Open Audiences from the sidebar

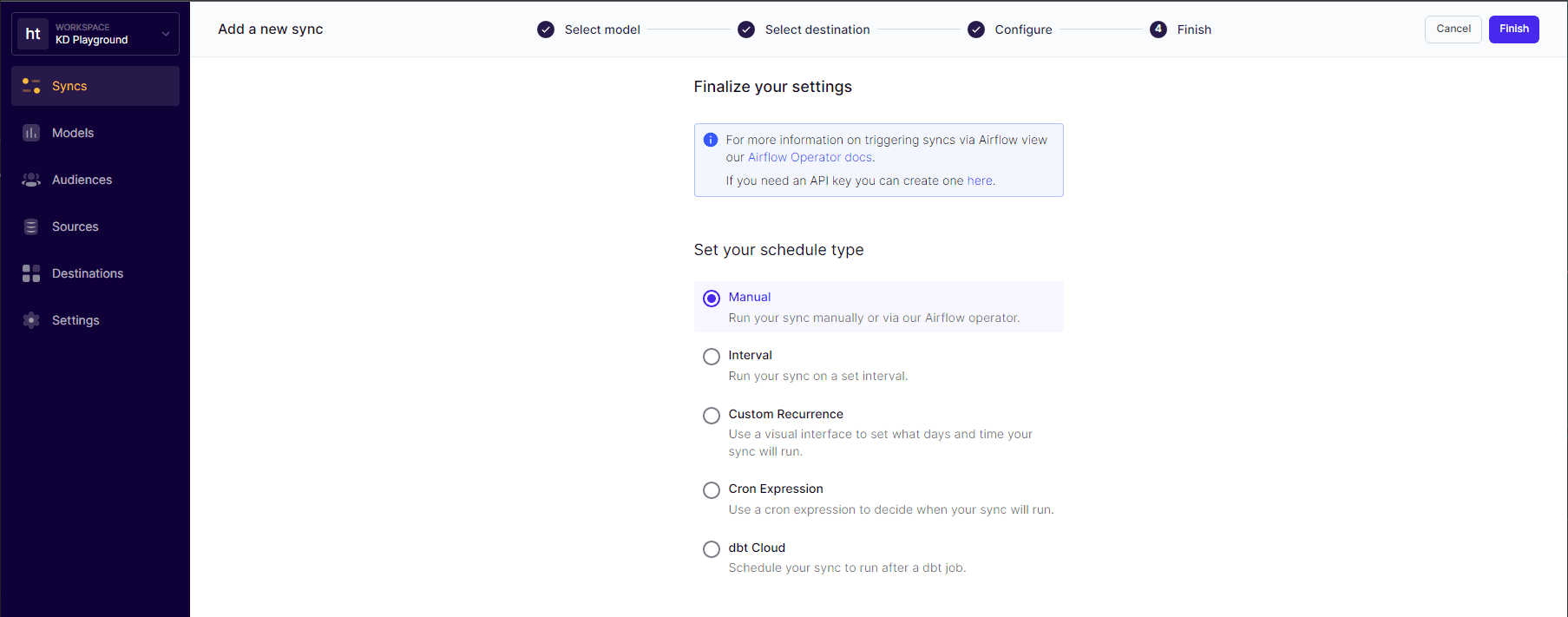click(x=31, y=180)
